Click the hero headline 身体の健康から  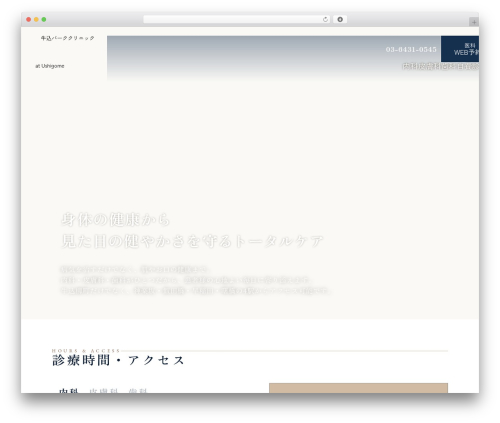116,220
